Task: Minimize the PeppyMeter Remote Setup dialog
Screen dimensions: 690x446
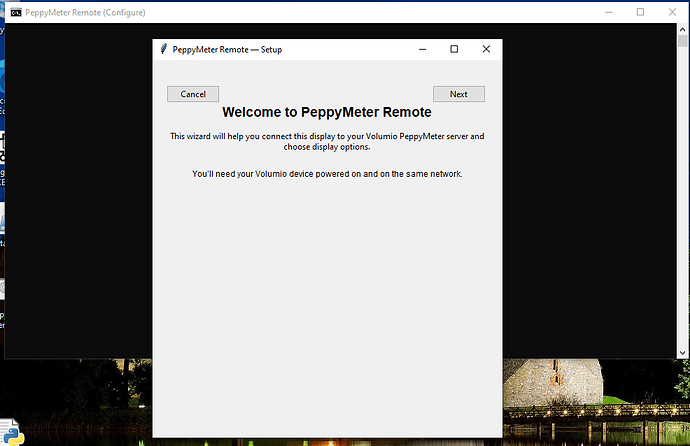Action: (x=422, y=49)
